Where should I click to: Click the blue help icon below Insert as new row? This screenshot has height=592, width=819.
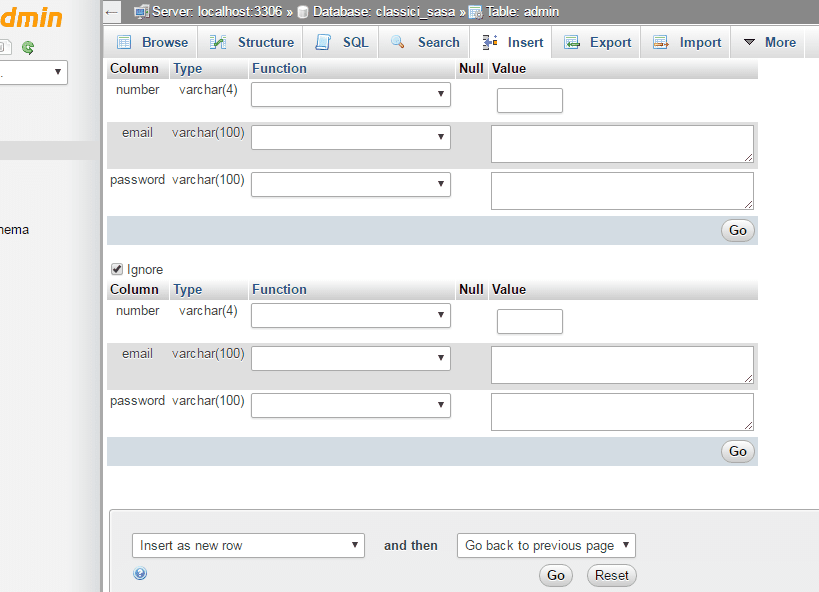[x=140, y=574]
